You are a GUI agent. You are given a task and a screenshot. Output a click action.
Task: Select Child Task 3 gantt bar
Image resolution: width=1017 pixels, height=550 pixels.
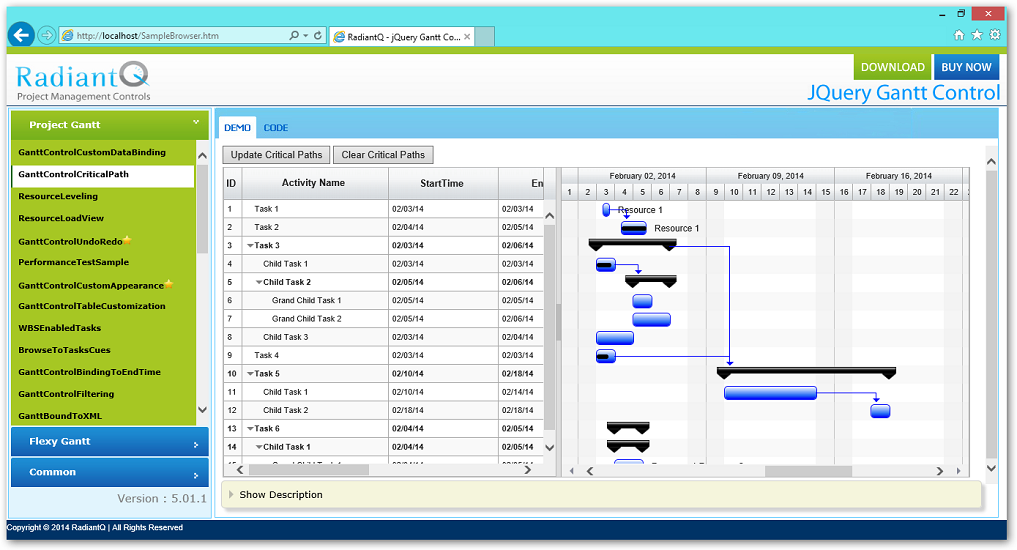coord(615,338)
